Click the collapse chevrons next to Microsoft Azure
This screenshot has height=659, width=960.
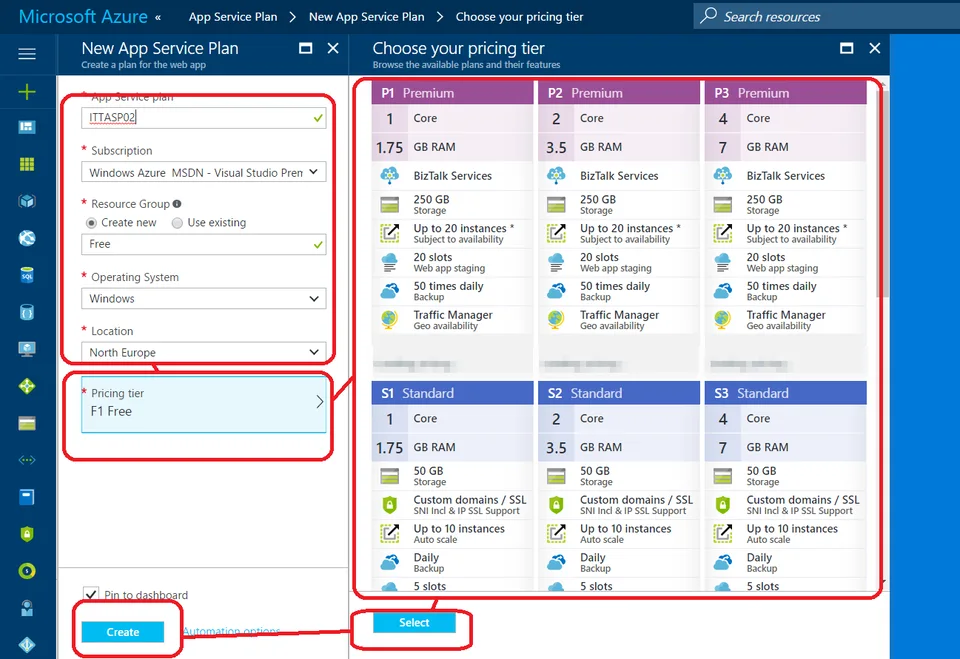tap(158, 18)
